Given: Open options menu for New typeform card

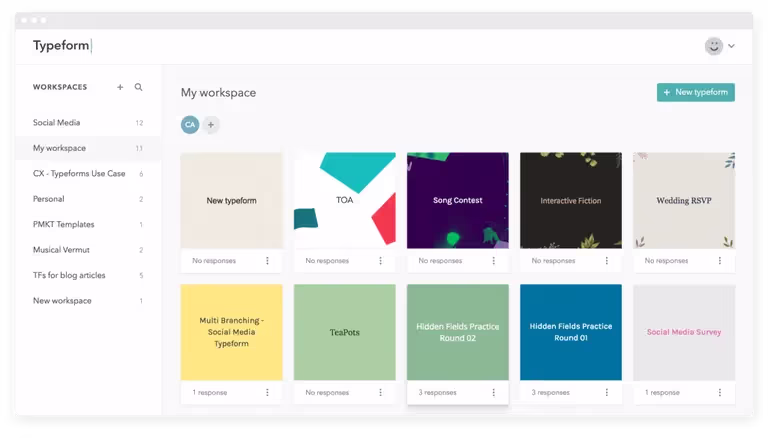Looking at the screenshot, I should coord(267,261).
